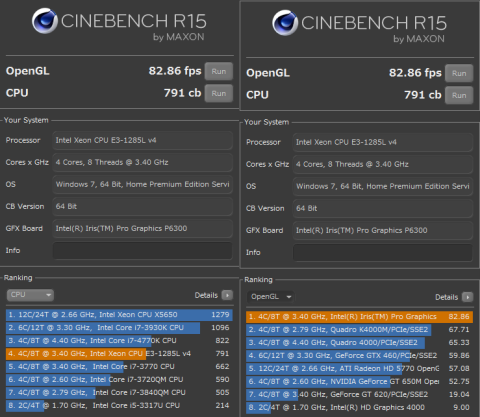Run the OpenGL test in left window
480x417 pixels.
click(219, 71)
